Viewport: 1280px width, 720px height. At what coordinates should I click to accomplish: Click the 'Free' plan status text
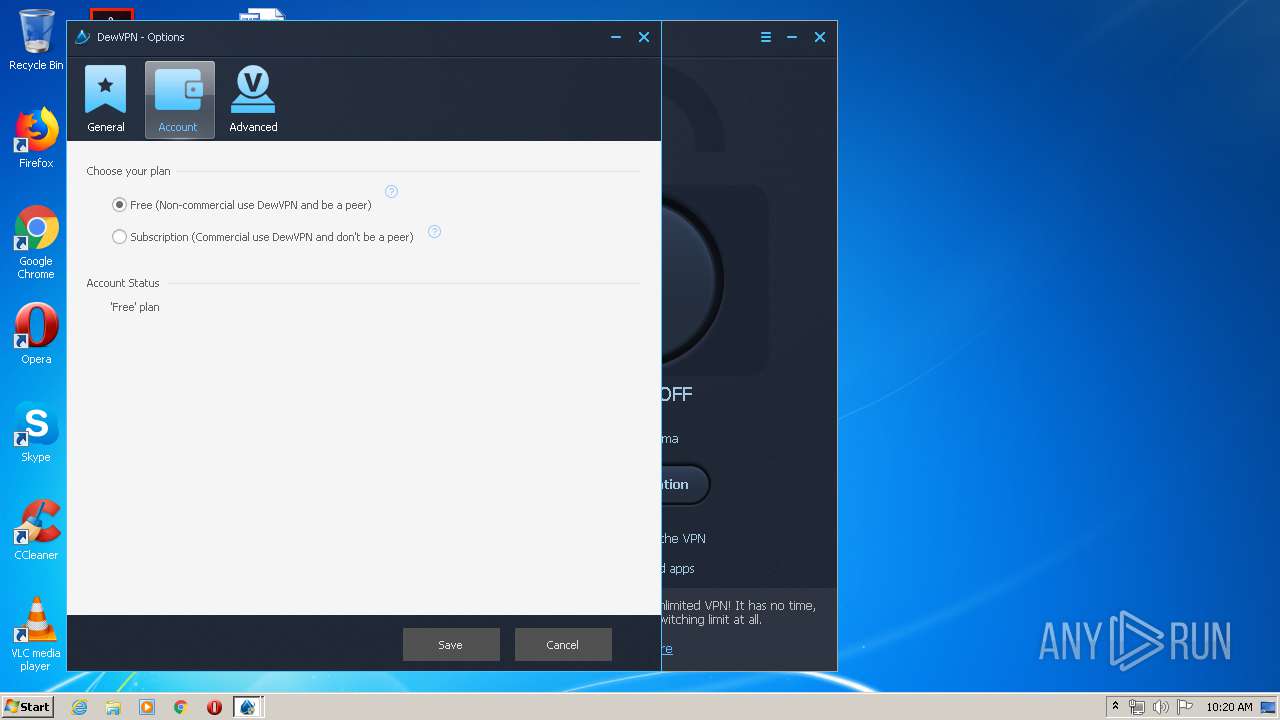pos(135,307)
